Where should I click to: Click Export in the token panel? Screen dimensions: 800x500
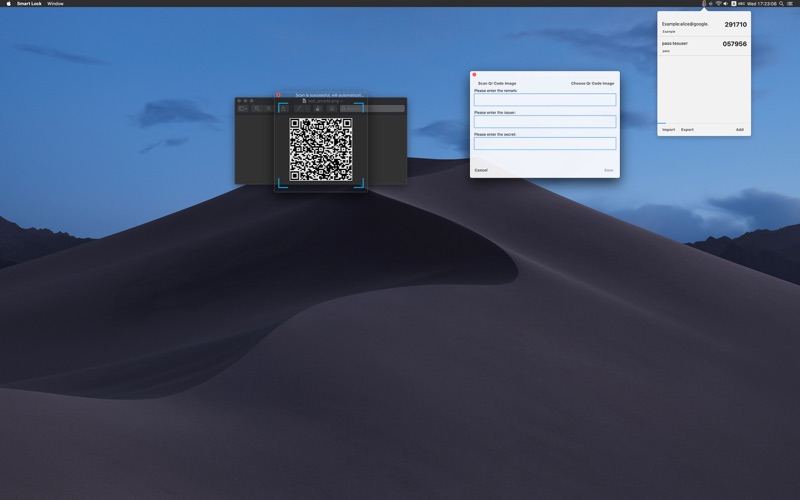tap(687, 130)
